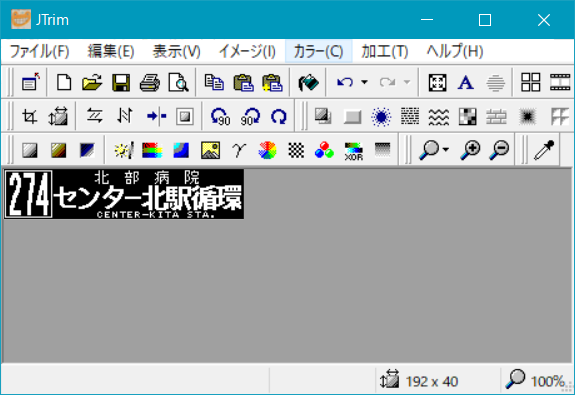The height and width of the screenshot is (395, 575).
Task: Click the RGB three balls icon
Action: [325, 150]
